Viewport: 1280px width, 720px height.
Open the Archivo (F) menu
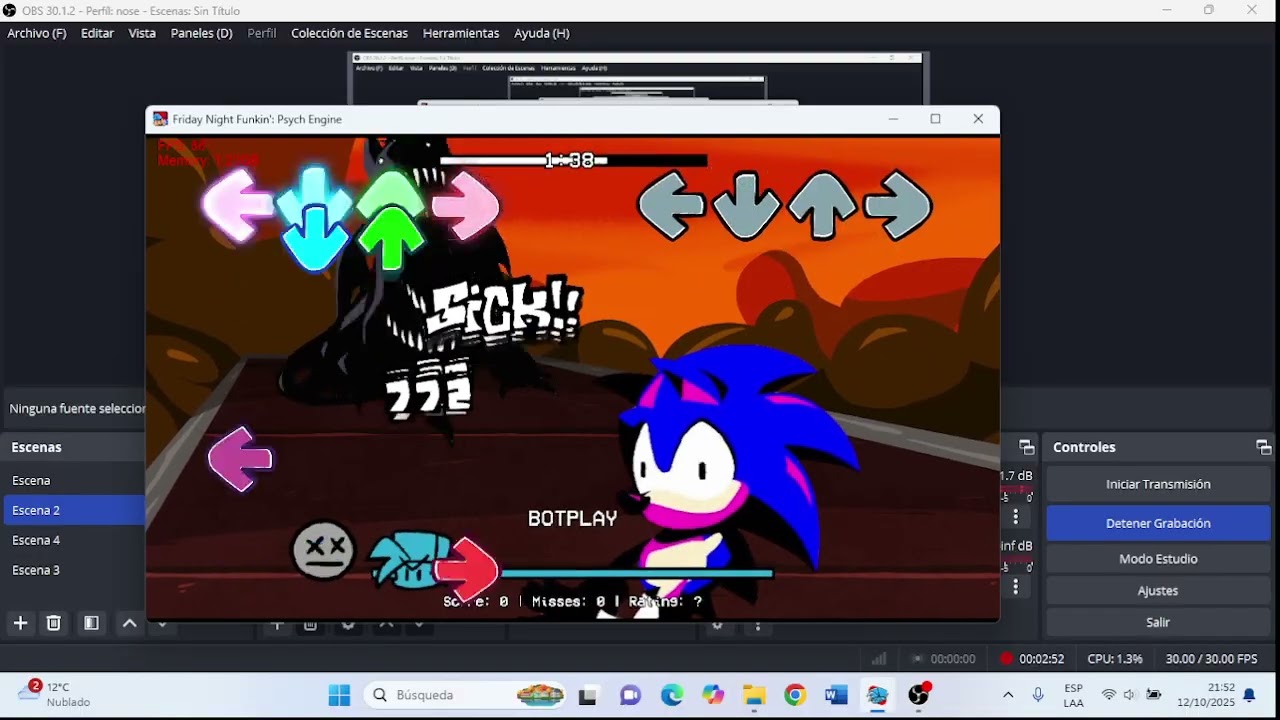click(37, 33)
